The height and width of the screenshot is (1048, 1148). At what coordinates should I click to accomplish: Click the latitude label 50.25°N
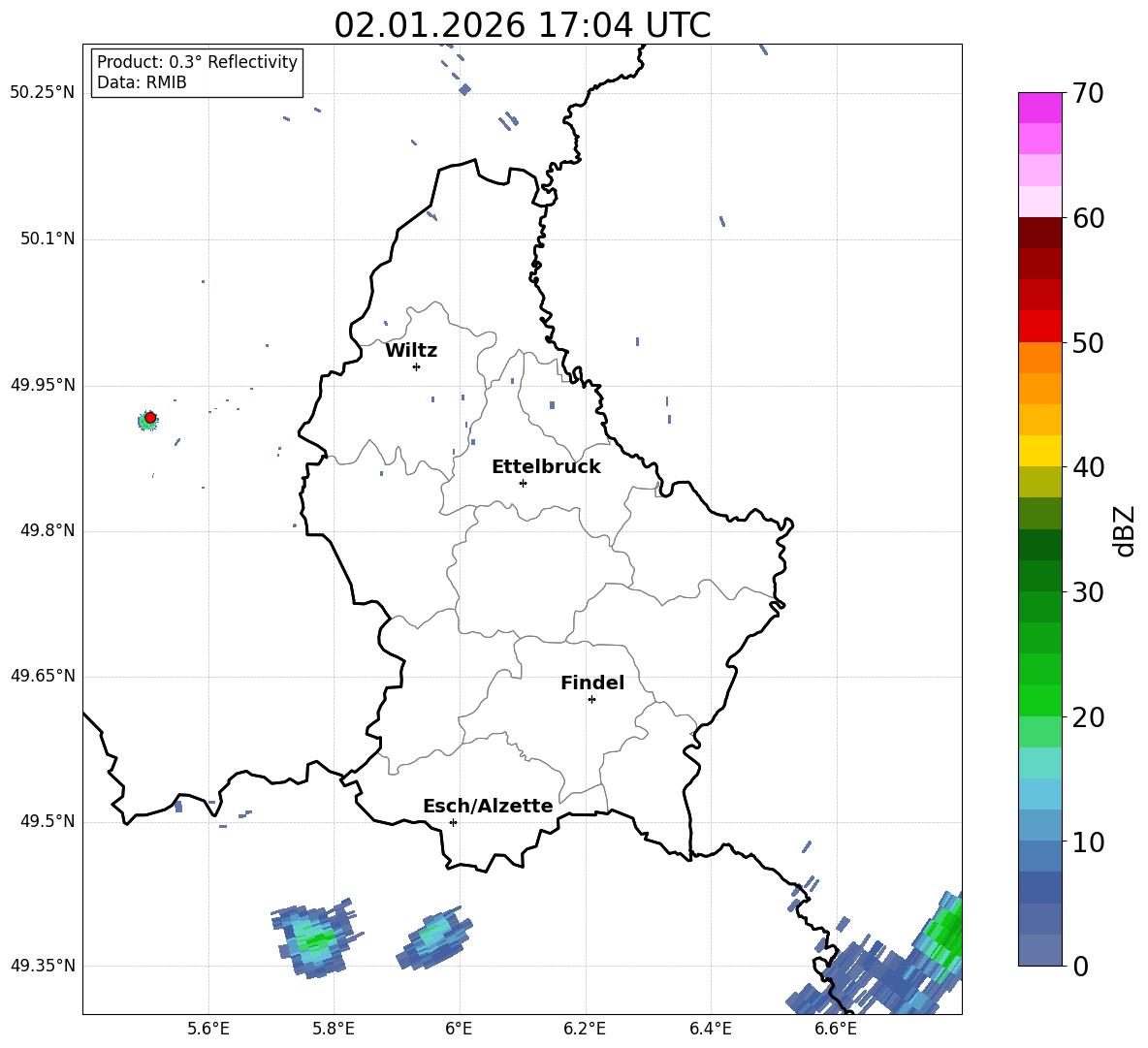43,93
